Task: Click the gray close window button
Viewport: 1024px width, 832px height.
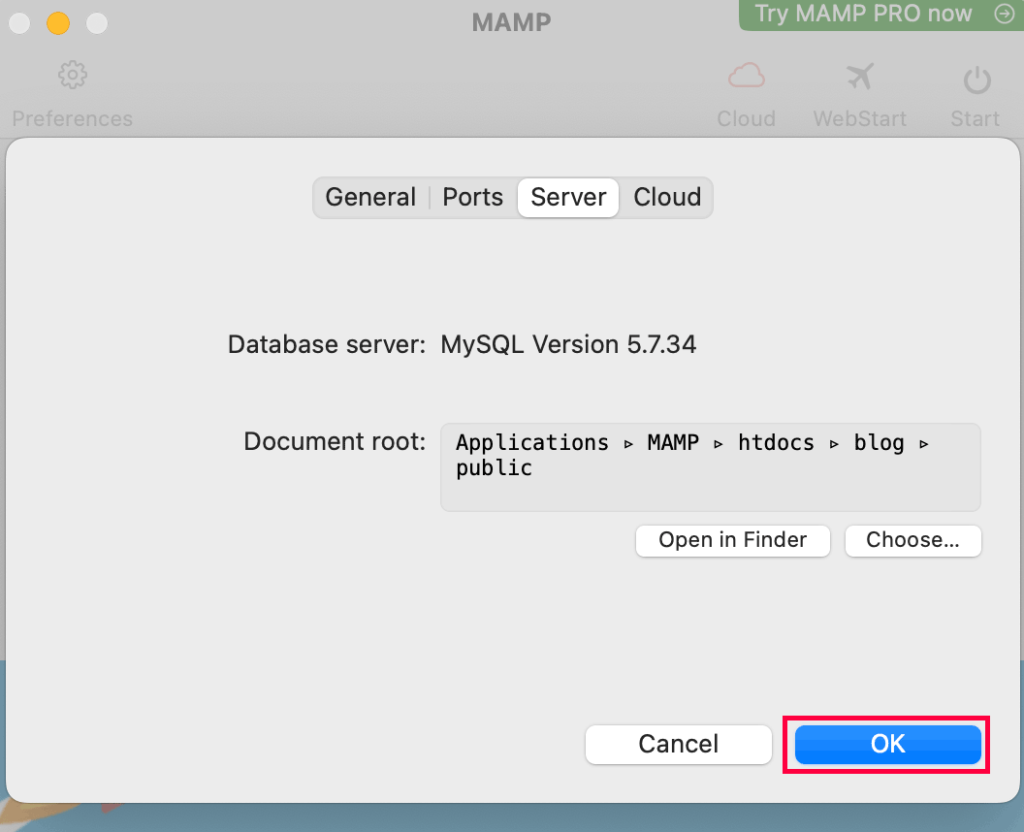Action: point(20,22)
